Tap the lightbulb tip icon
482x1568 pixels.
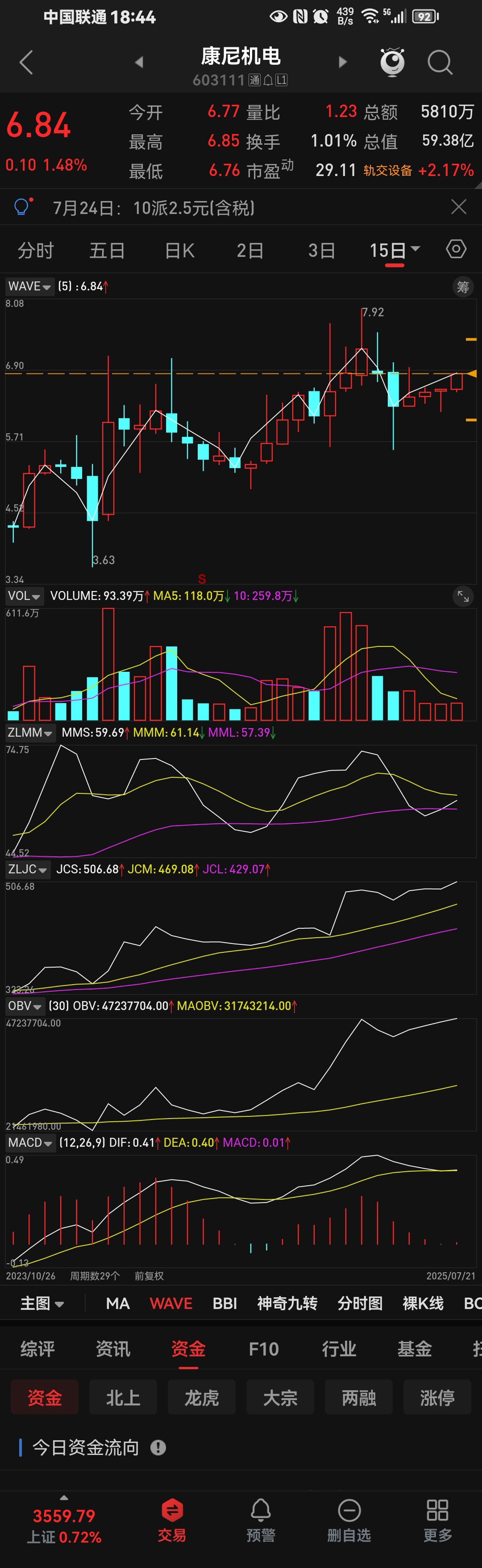pyautogui.click(x=22, y=207)
